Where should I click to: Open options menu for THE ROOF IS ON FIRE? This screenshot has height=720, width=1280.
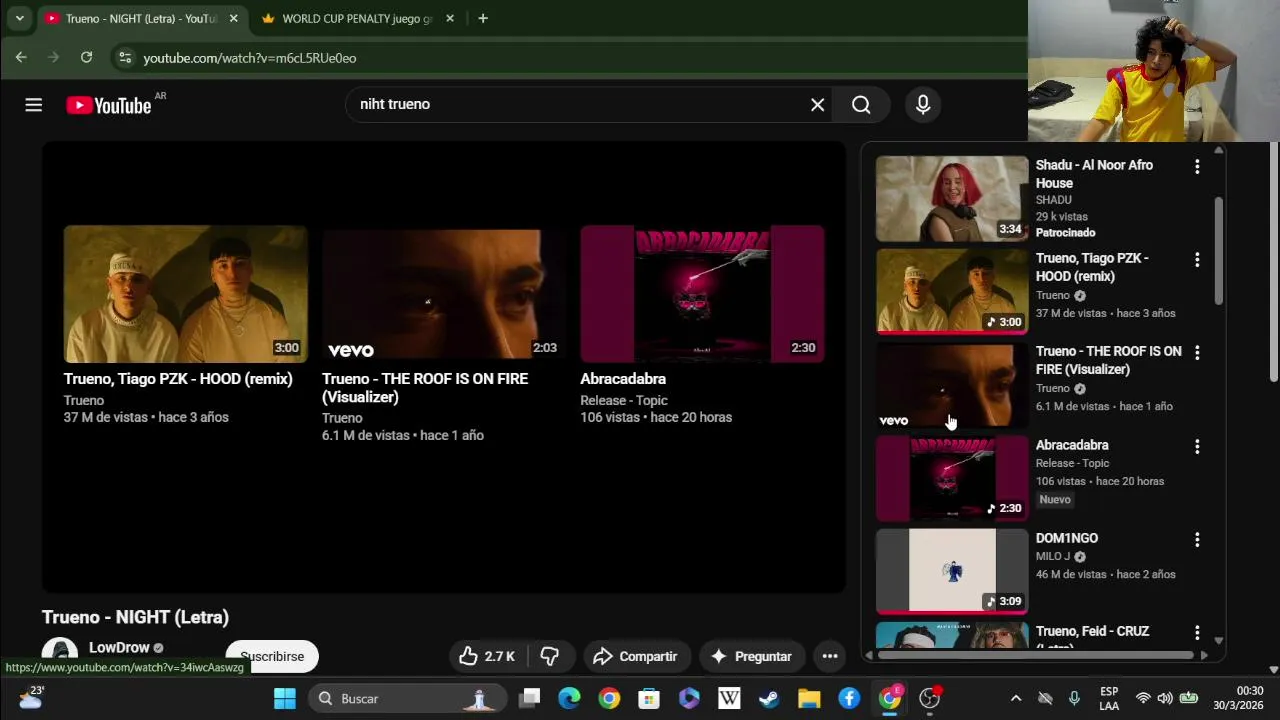tap(1197, 353)
